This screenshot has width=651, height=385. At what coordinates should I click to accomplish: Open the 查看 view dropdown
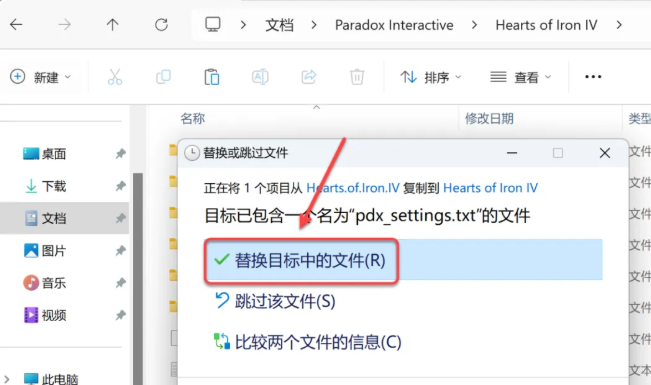(521, 77)
